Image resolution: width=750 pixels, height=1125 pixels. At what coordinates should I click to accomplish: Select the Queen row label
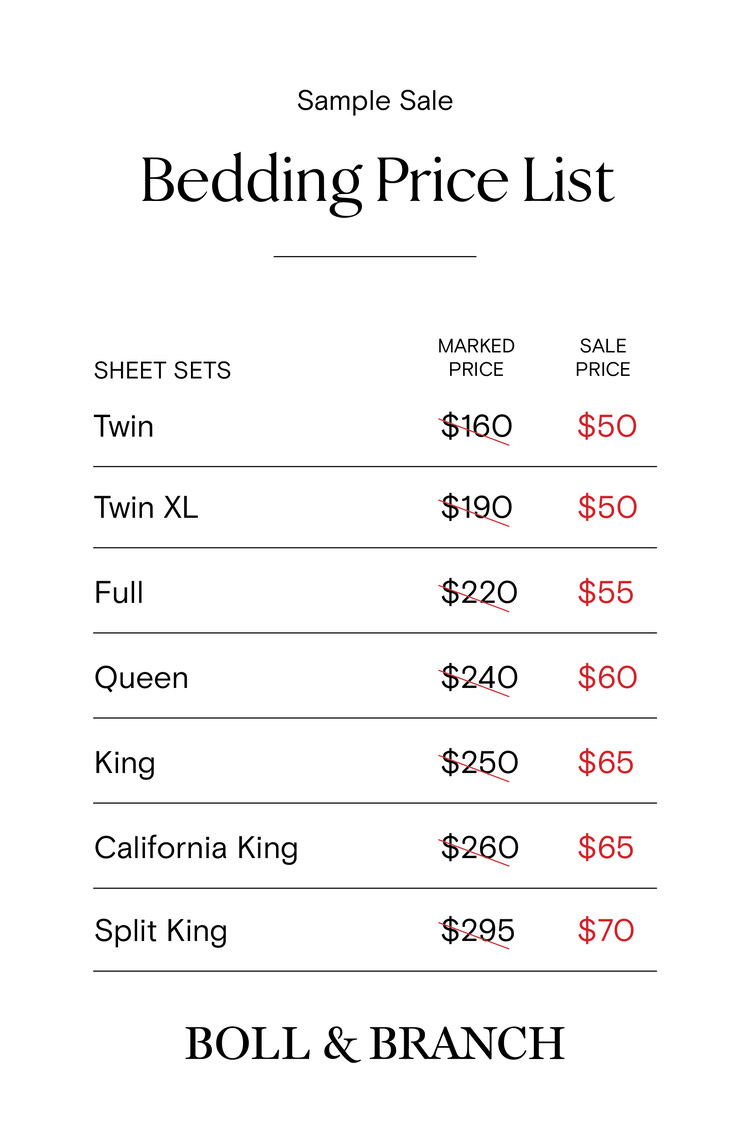pos(141,678)
